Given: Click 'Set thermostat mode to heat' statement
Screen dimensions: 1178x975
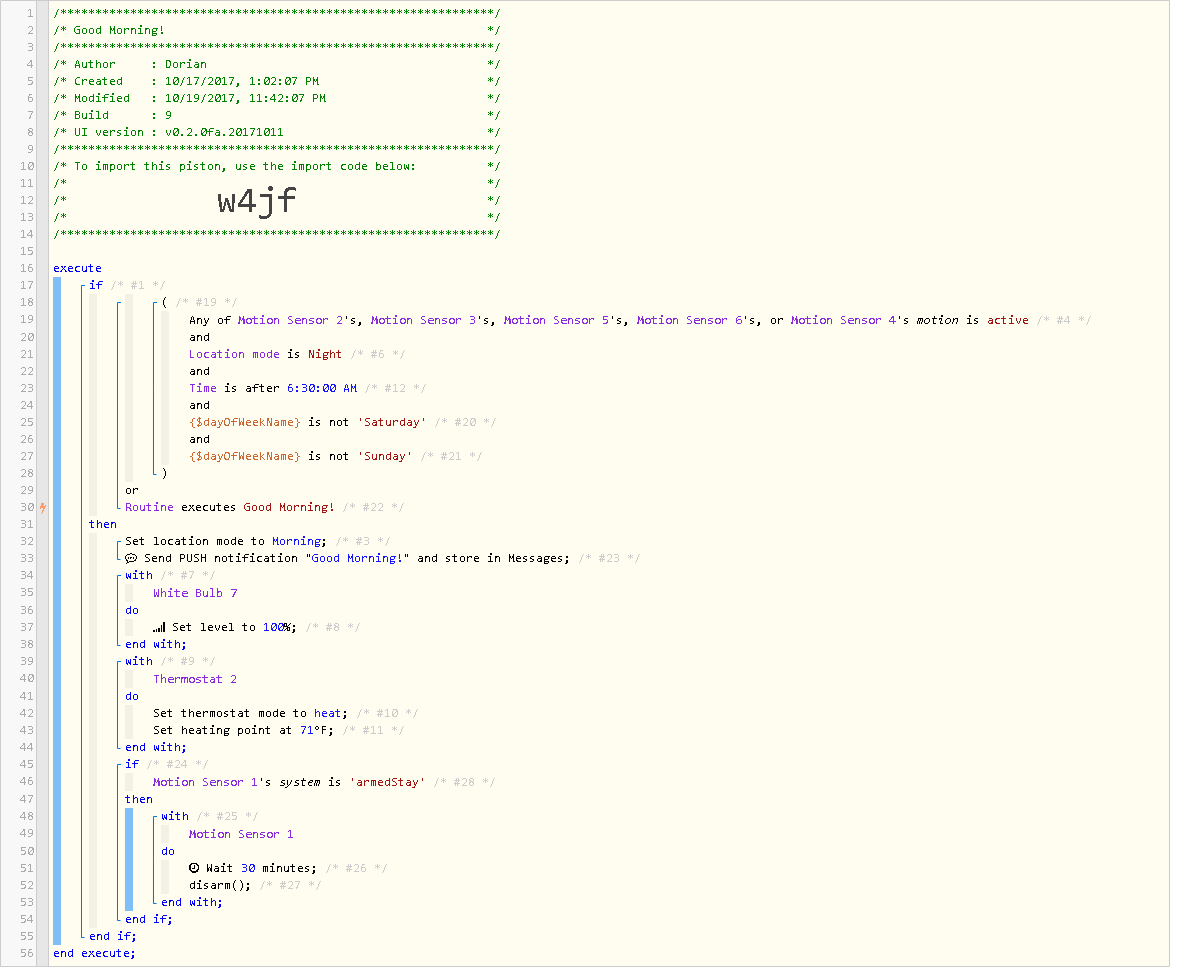Looking at the screenshot, I should (x=250, y=714).
